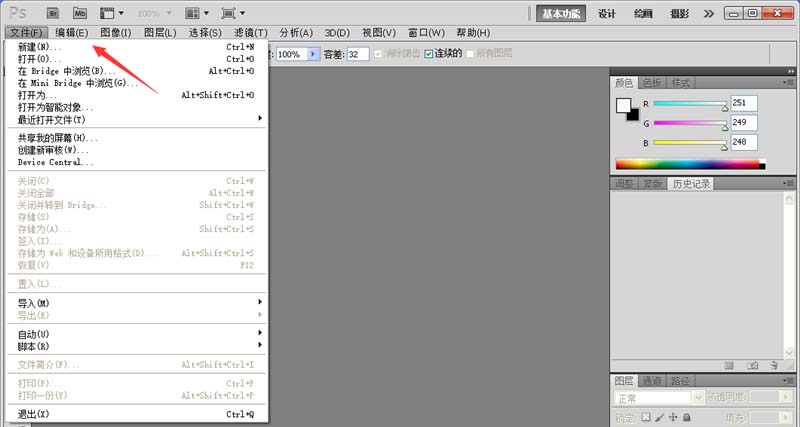Open the 选择(S) menu
Screen dimensions: 800x427
(205, 33)
